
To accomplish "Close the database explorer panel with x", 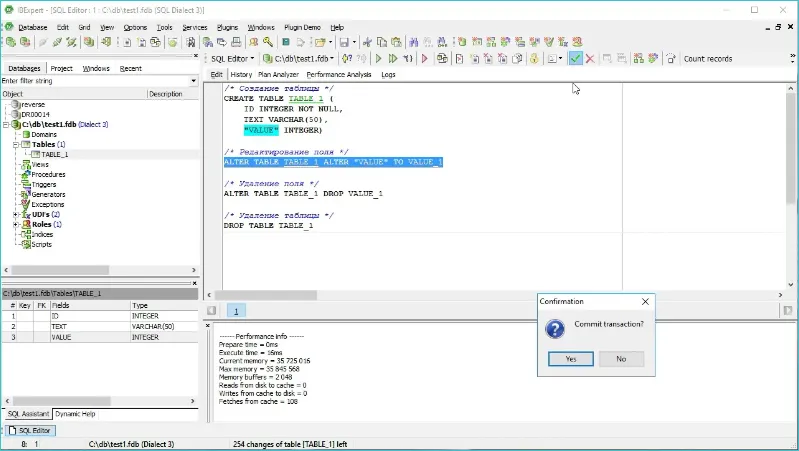I will (x=195, y=56).
